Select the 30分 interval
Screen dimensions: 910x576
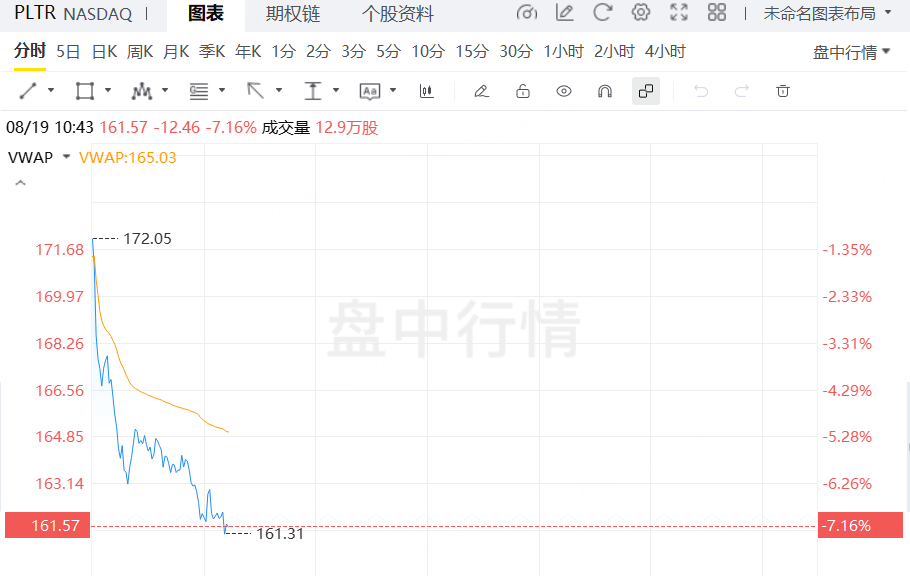[x=516, y=52]
